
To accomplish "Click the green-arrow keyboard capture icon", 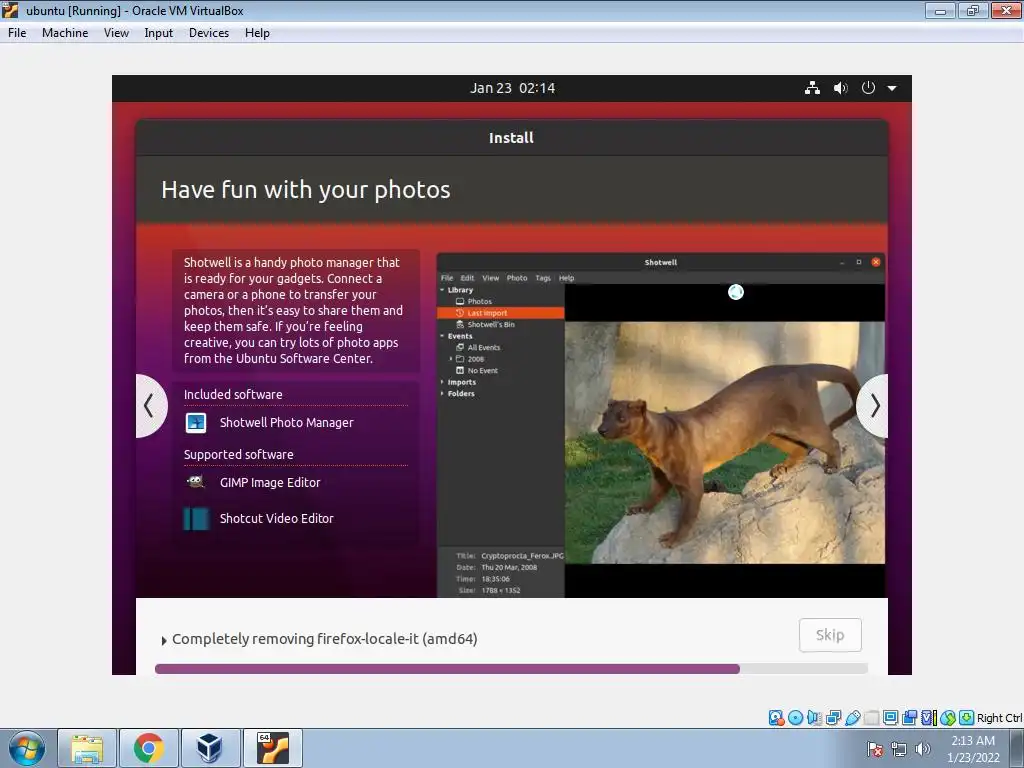I will (x=967, y=718).
